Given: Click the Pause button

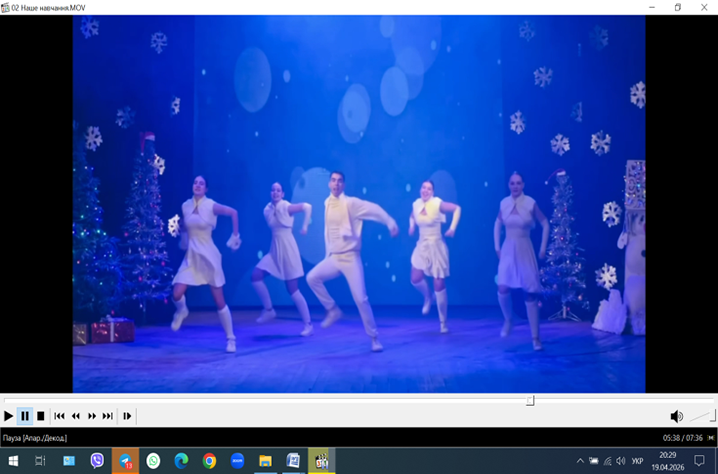Looking at the screenshot, I should (25, 416).
